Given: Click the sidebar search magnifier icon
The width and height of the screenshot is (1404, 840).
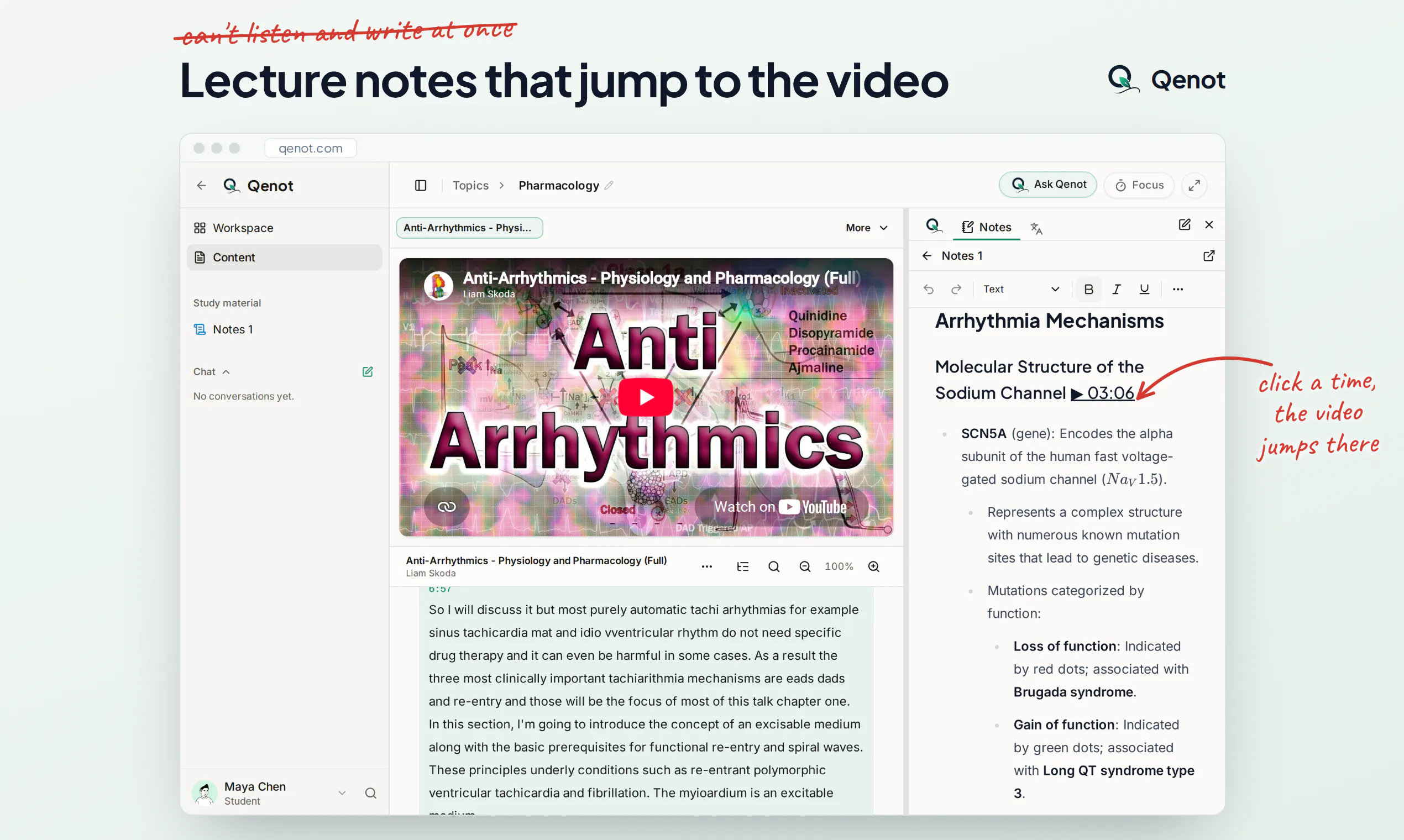Looking at the screenshot, I should pos(371,793).
